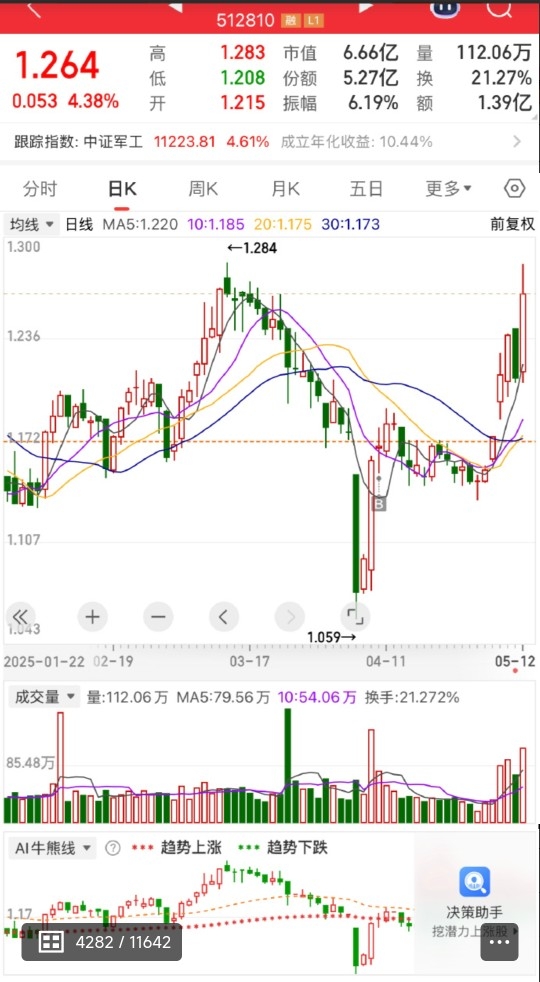Switch to the 分时 tab

click(x=40, y=189)
